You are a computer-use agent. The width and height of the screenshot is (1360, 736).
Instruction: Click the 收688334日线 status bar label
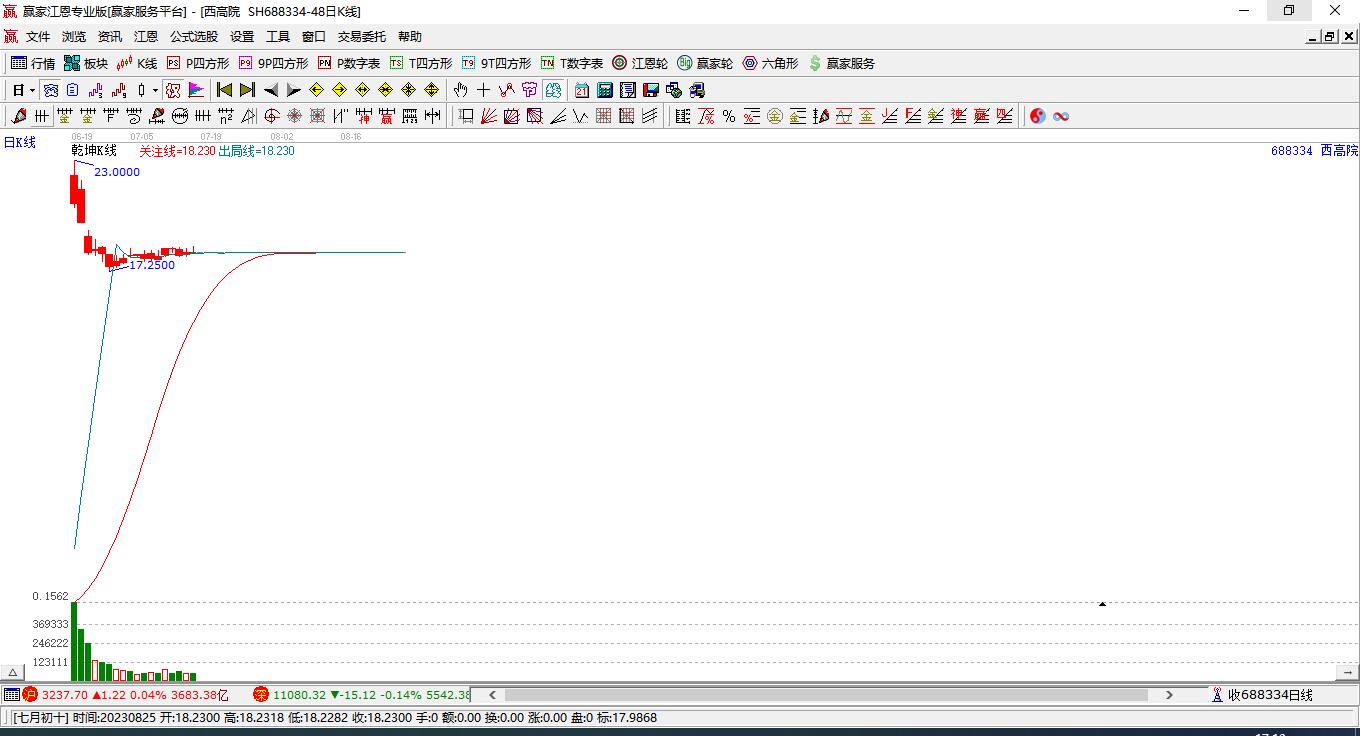point(1269,695)
